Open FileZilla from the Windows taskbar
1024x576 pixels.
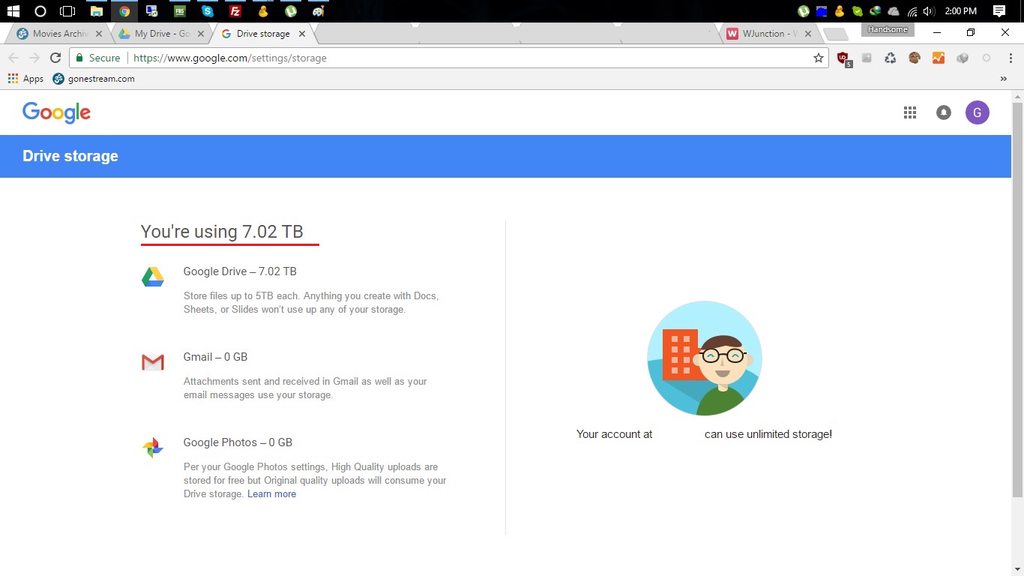235,11
